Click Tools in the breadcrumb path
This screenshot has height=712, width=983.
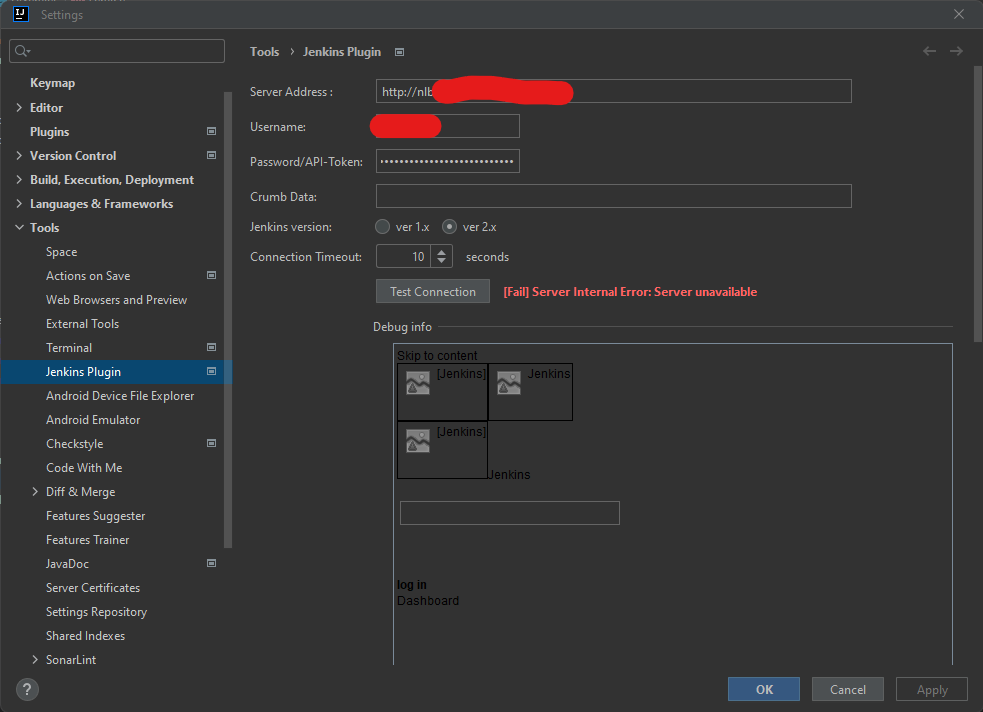click(264, 51)
